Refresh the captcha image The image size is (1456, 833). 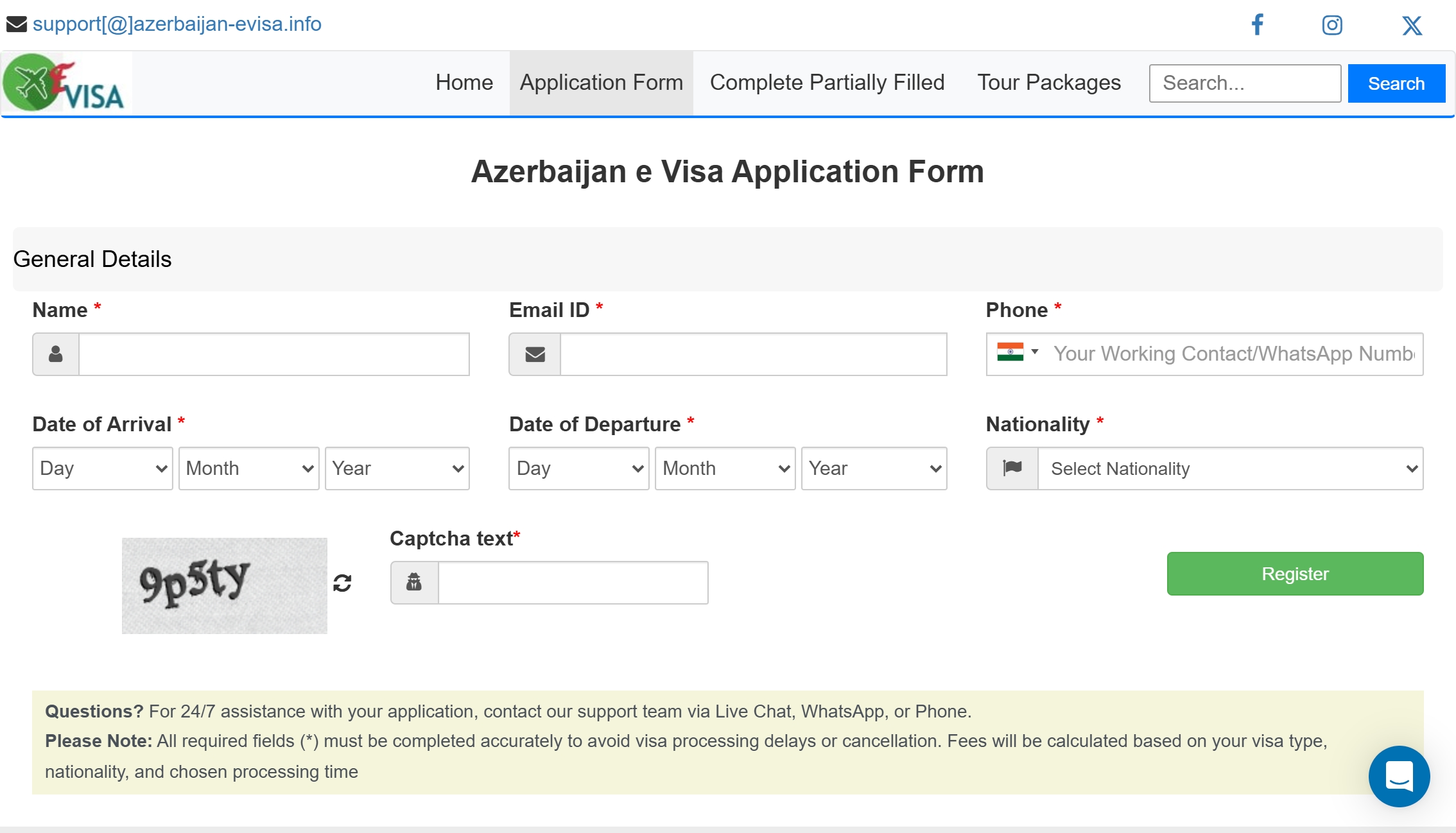pyautogui.click(x=342, y=583)
